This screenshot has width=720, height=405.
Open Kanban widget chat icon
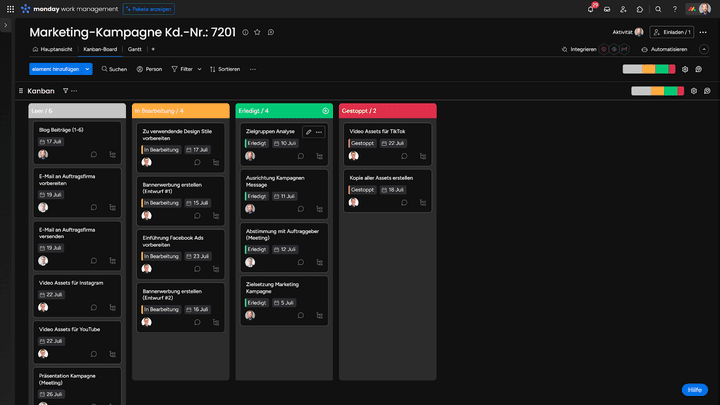coord(707,91)
